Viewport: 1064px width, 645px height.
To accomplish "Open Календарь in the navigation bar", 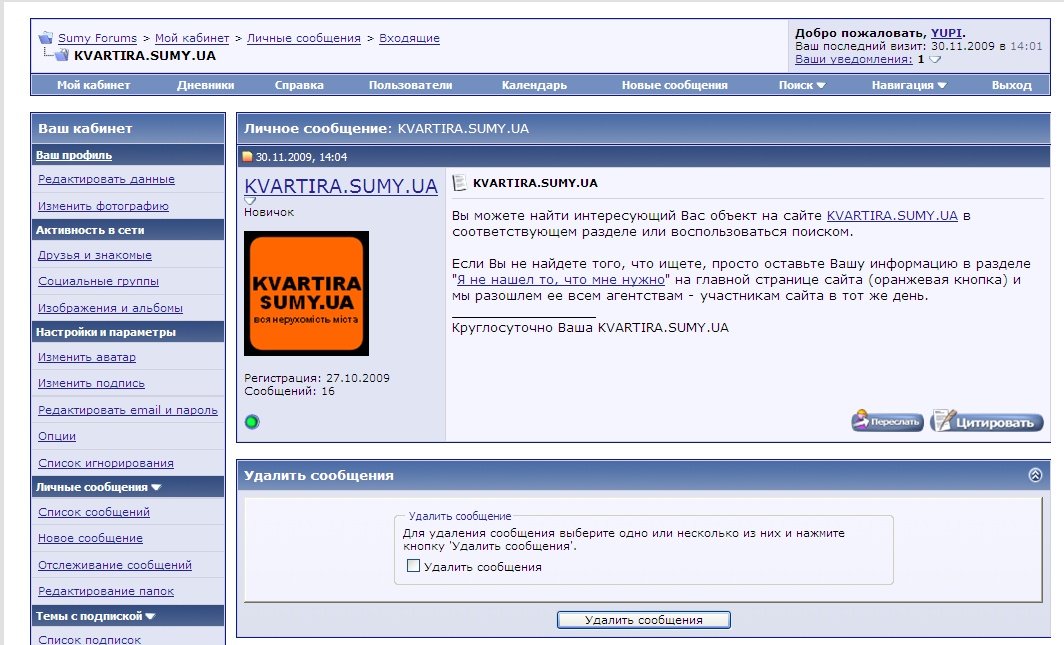I will pyautogui.click(x=534, y=85).
